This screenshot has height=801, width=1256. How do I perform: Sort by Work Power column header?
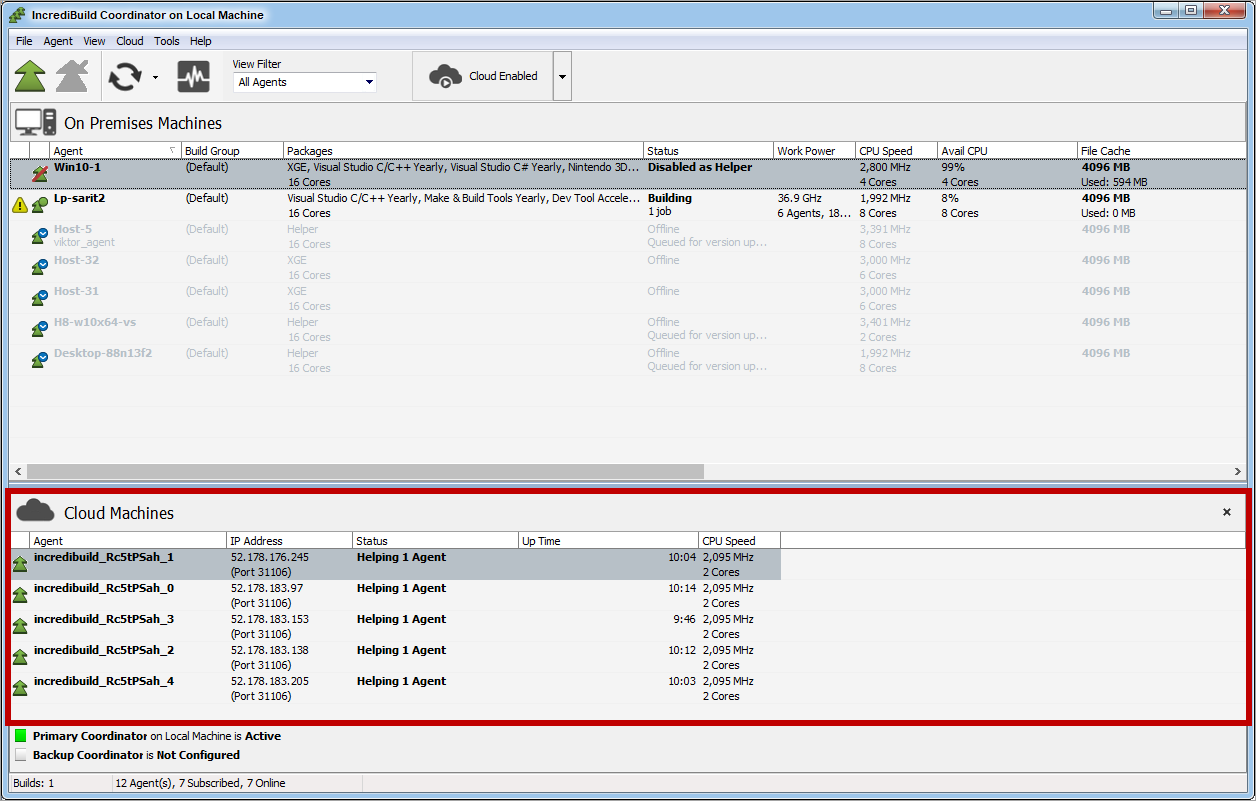(x=814, y=150)
